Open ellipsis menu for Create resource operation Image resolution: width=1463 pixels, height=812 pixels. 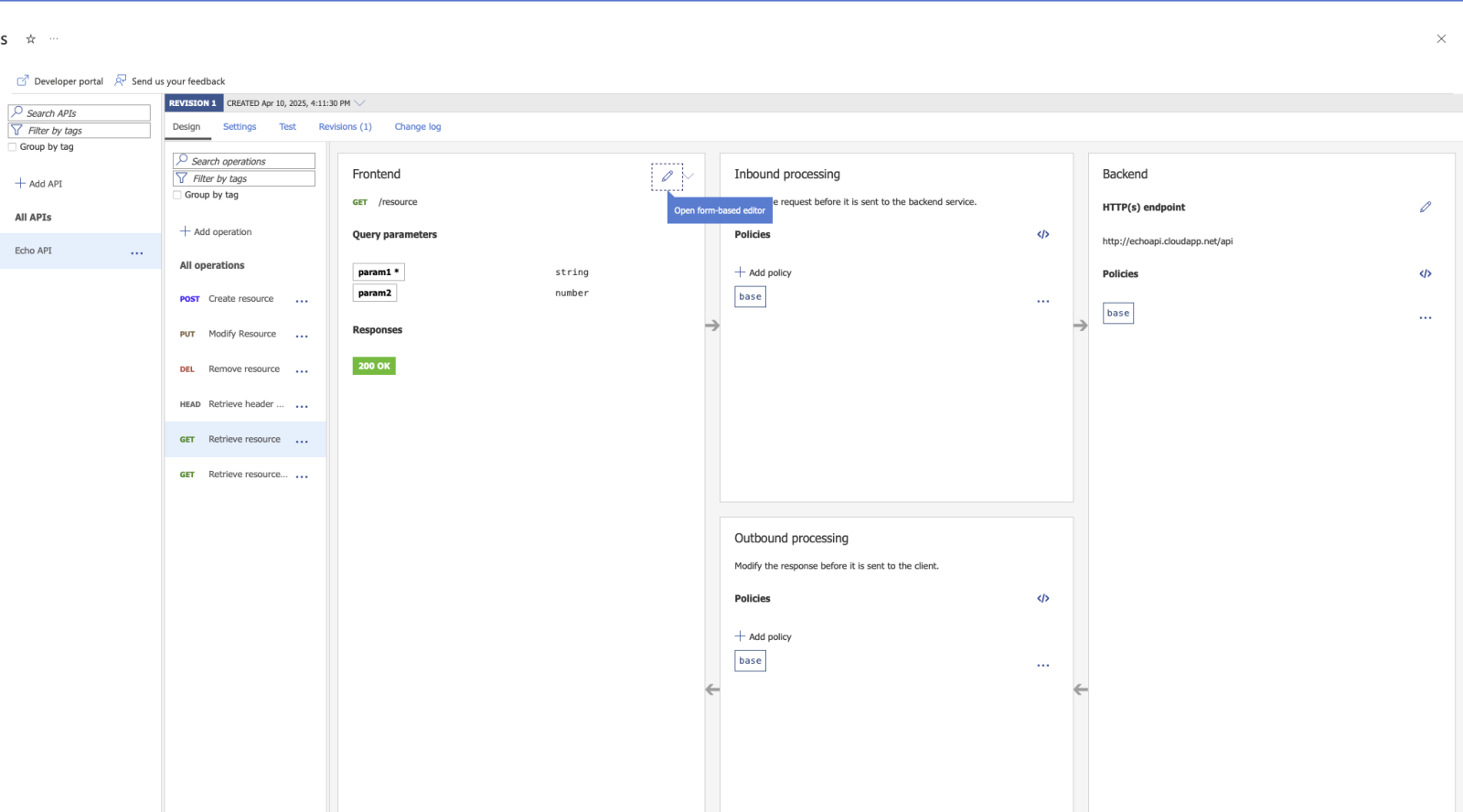(302, 301)
